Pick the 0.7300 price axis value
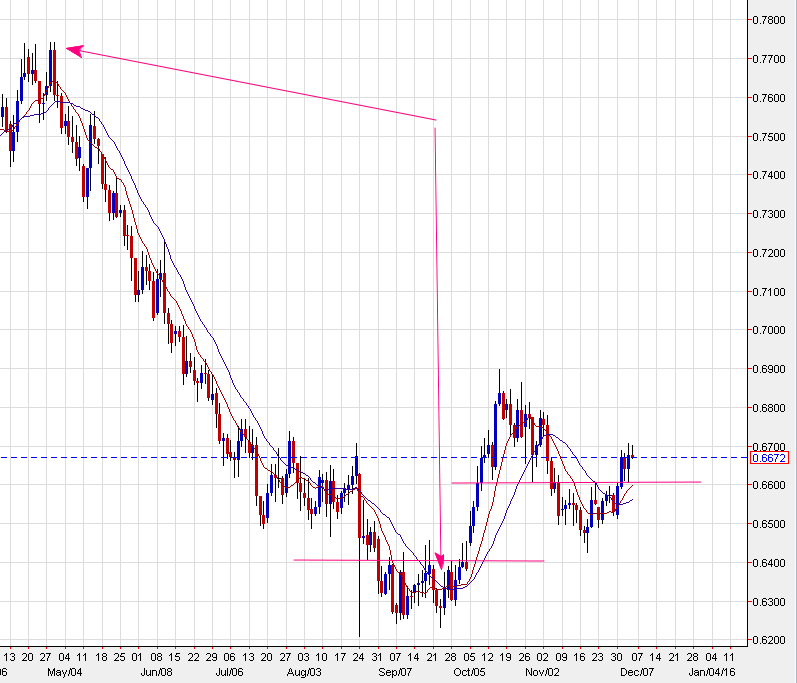This screenshot has height=683, width=797. tap(769, 214)
